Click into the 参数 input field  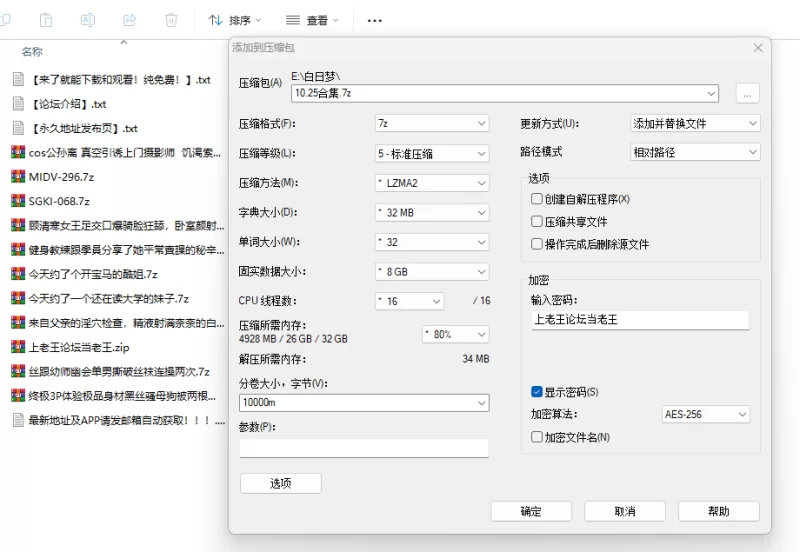point(364,448)
